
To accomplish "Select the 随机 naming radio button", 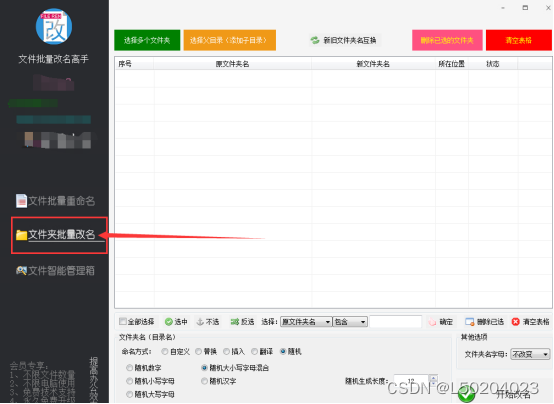I will (283, 351).
